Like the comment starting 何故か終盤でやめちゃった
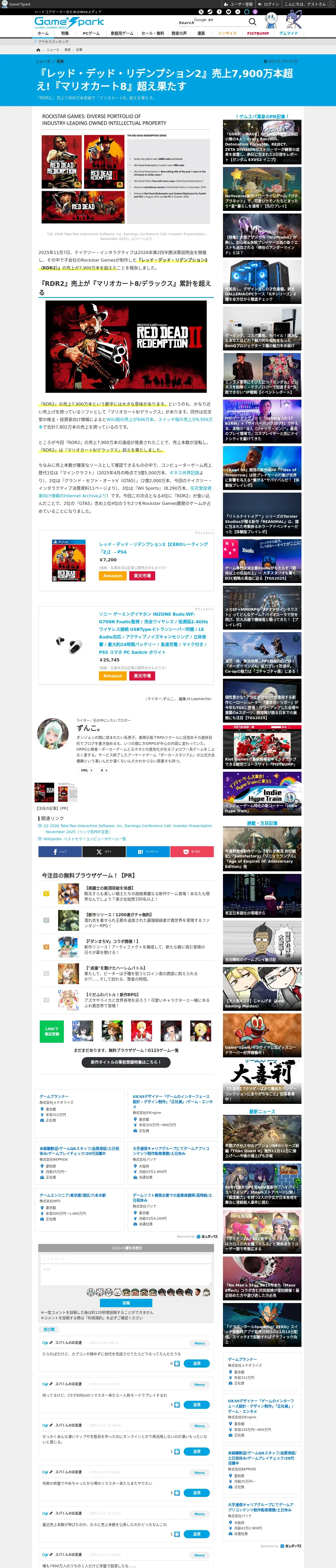 [x=177, y=1492]
